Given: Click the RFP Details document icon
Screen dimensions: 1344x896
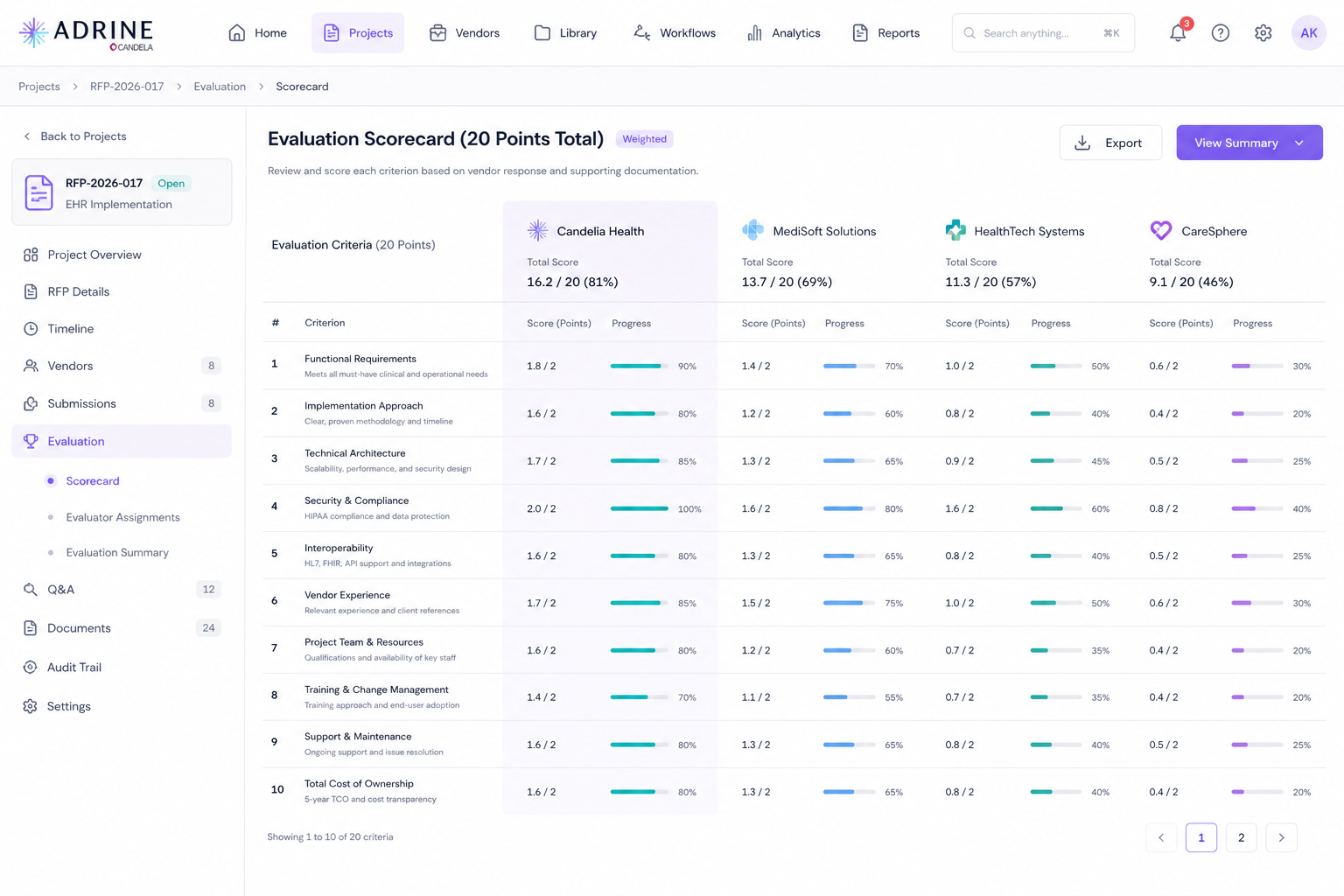Looking at the screenshot, I should coord(31,291).
